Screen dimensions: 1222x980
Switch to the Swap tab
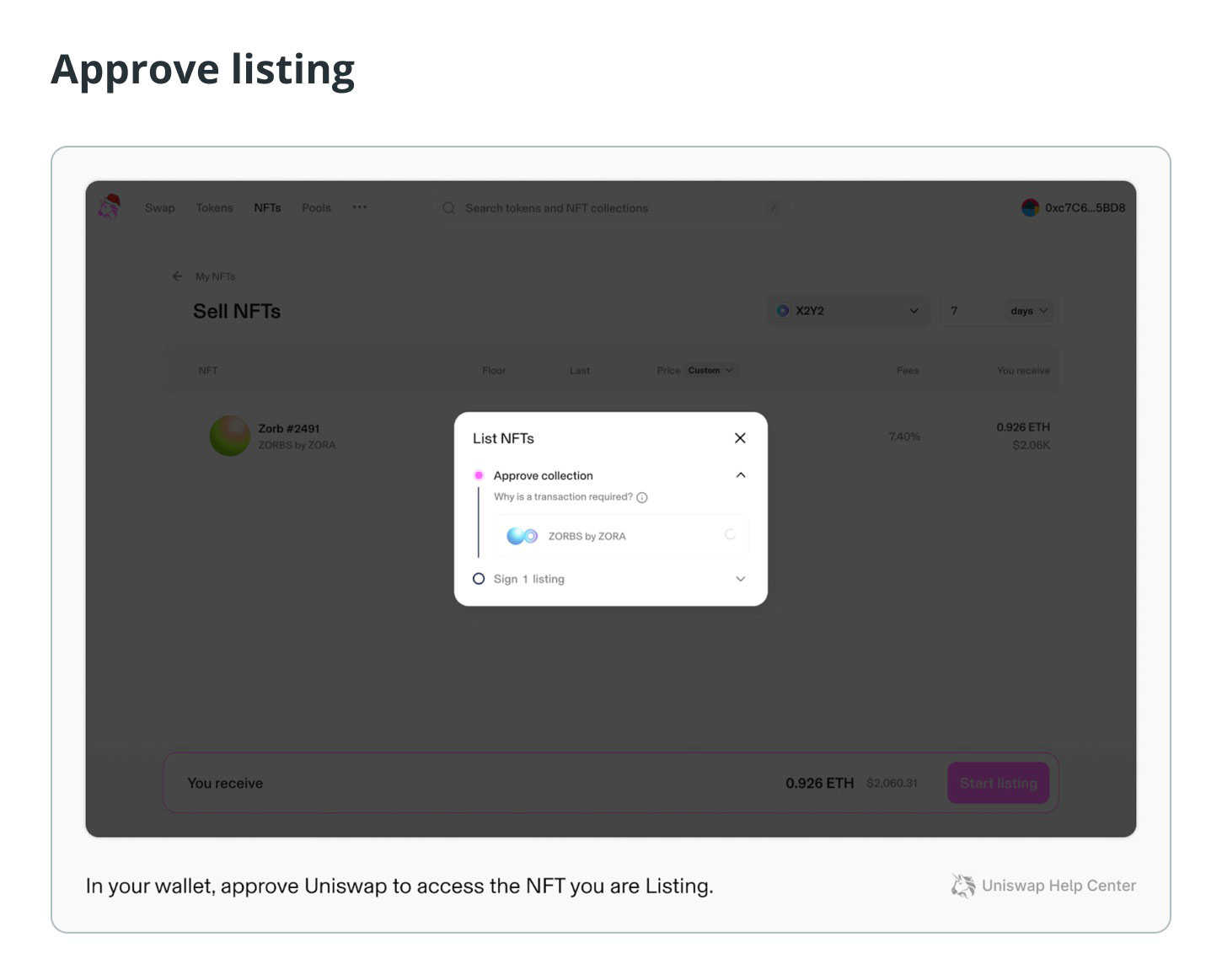click(x=160, y=207)
